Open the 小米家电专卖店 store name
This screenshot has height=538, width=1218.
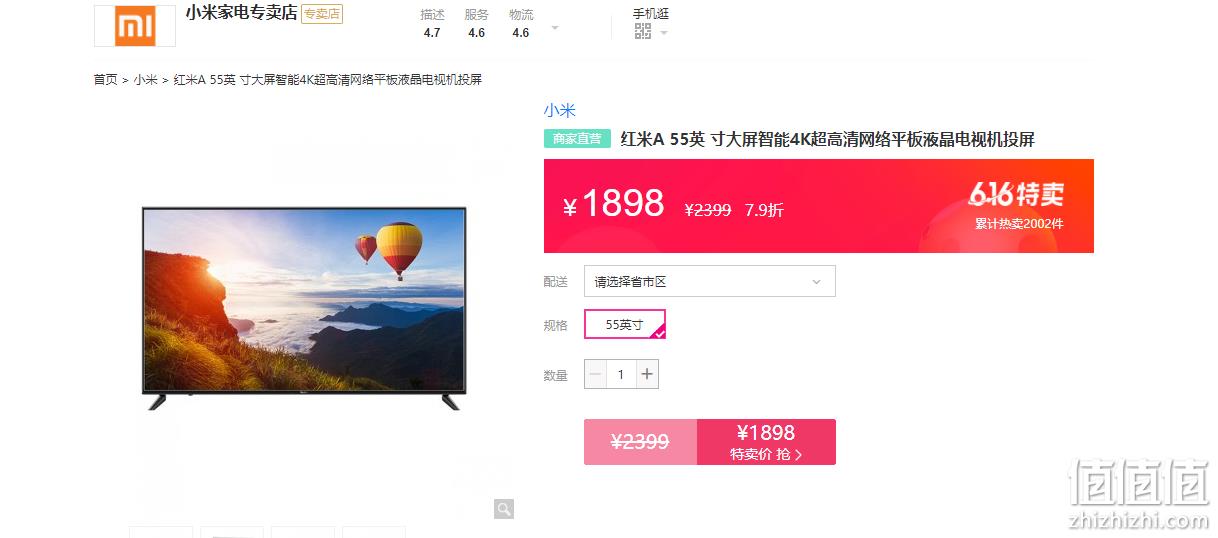point(241,14)
